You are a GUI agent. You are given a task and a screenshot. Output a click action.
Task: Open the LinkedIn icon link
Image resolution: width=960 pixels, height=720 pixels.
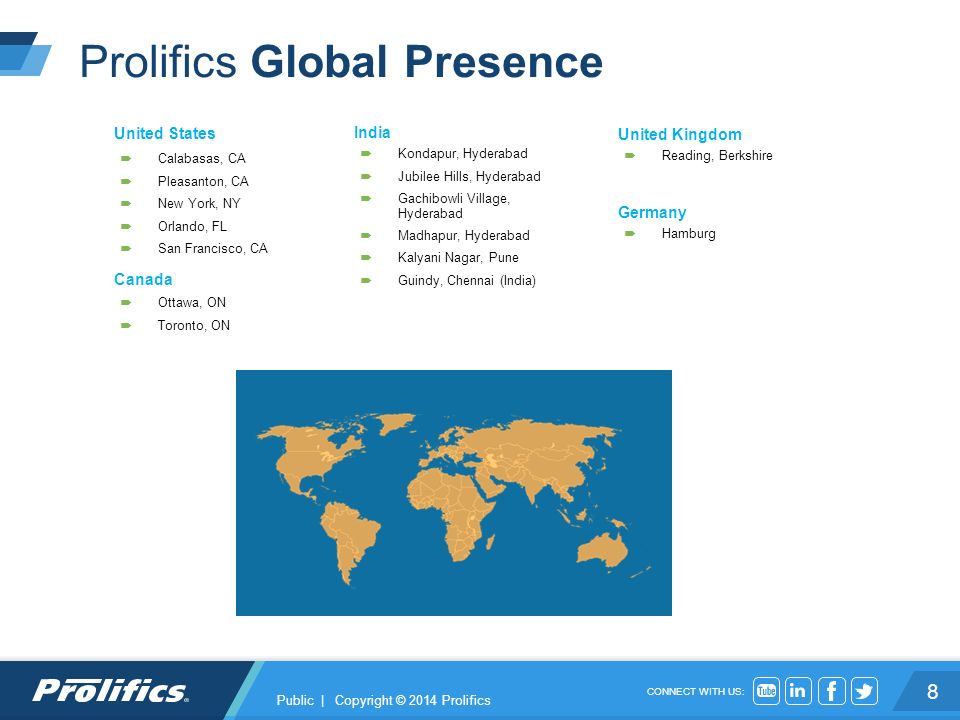coord(798,691)
